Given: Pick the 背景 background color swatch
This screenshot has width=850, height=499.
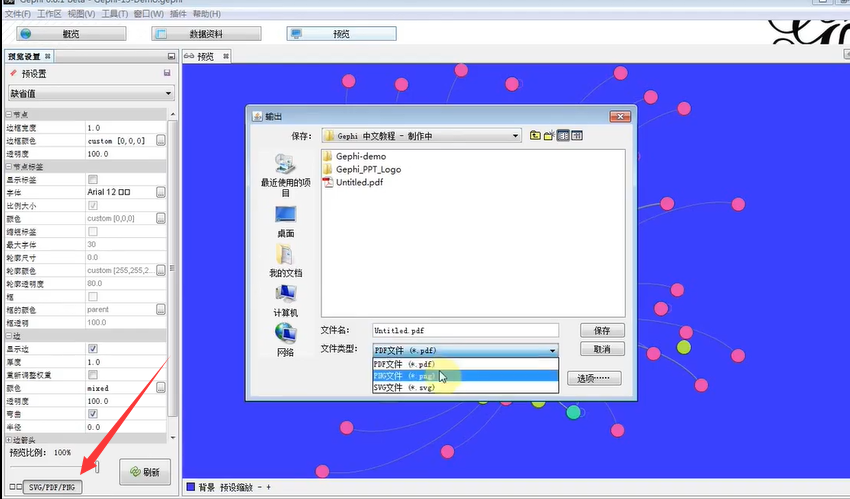Looking at the screenshot, I should click(x=190, y=487).
